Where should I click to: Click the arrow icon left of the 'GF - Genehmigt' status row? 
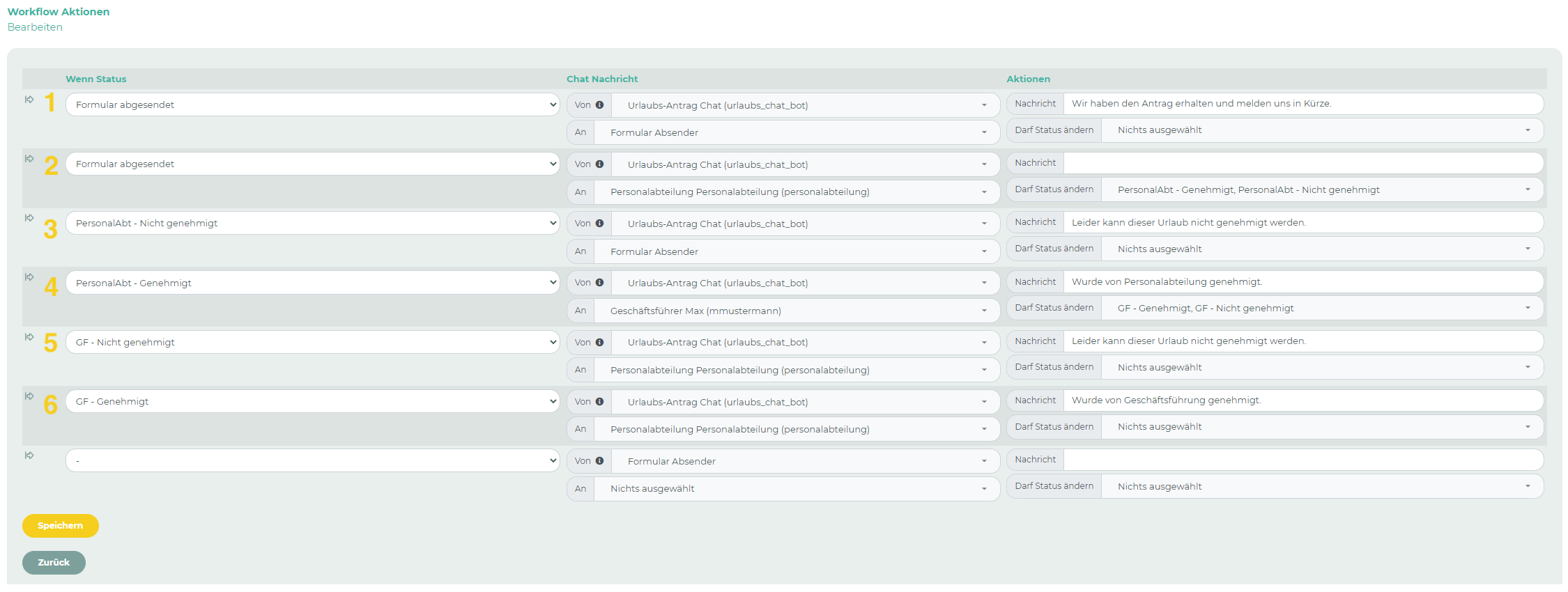click(29, 396)
